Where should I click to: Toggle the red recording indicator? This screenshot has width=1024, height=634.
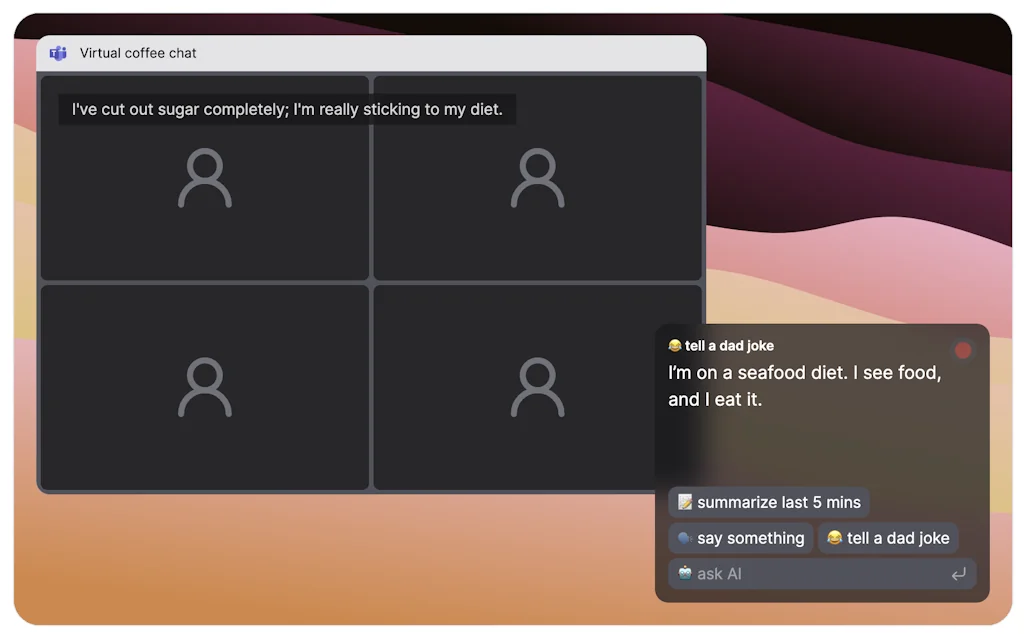click(x=962, y=350)
